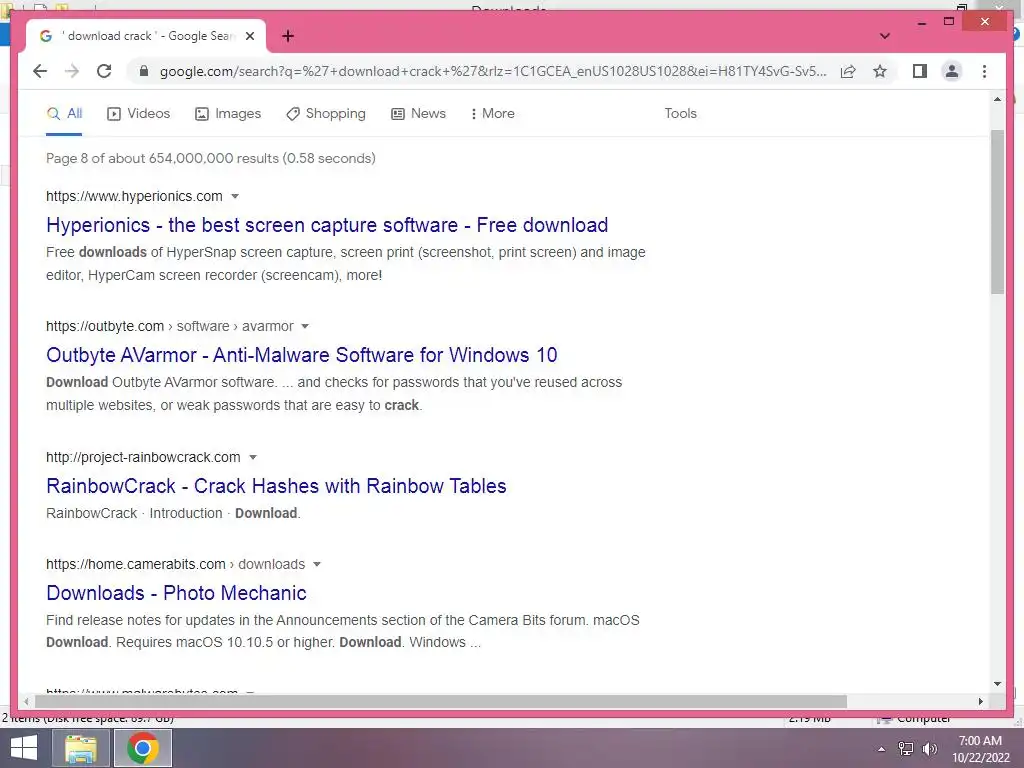This screenshot has width=1024, height=768.
Task: Share this page from address bar
Action: [x=848, y=71]
